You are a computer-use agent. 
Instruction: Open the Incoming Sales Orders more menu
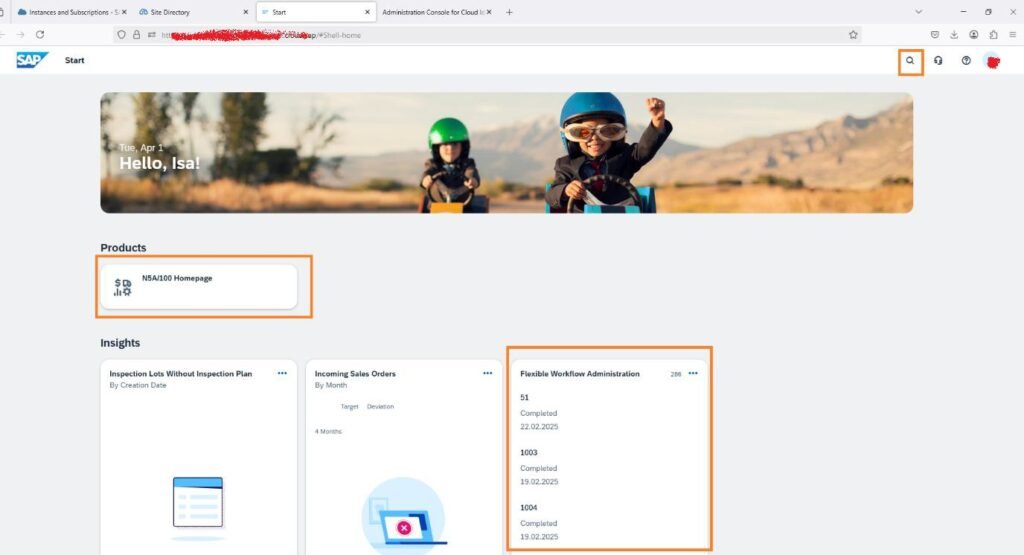tap(488, 373)
